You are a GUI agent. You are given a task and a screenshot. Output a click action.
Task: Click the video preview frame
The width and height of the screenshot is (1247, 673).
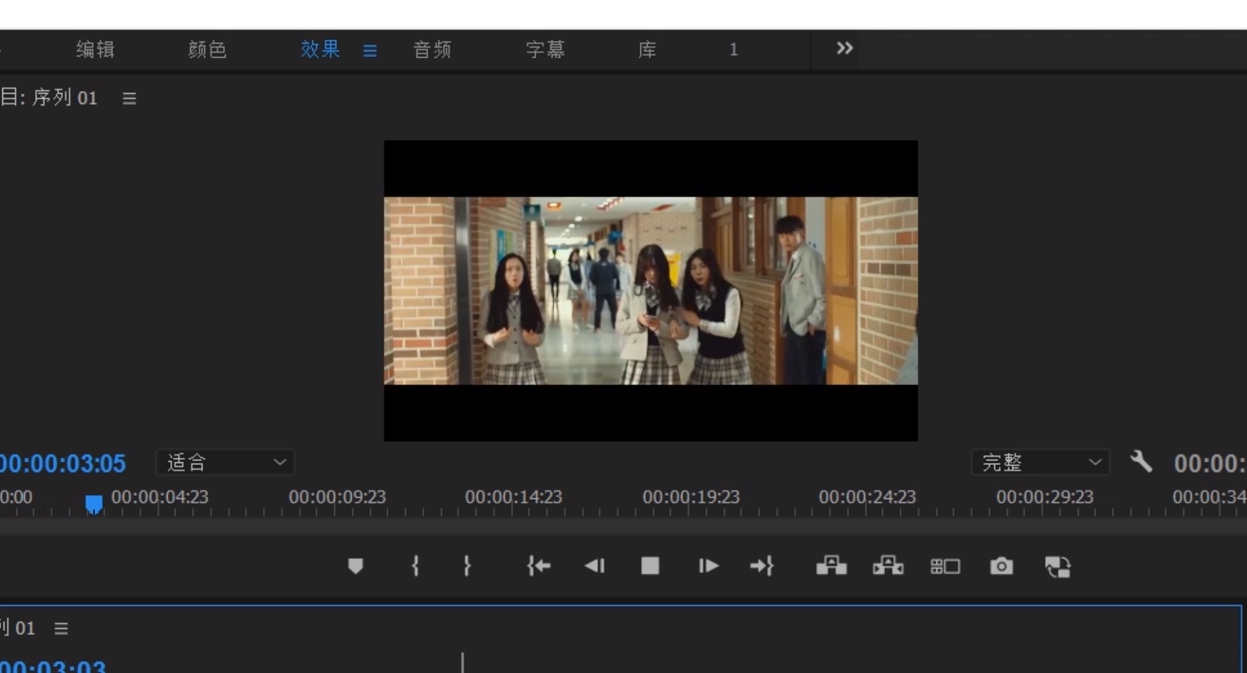(651, 290)
